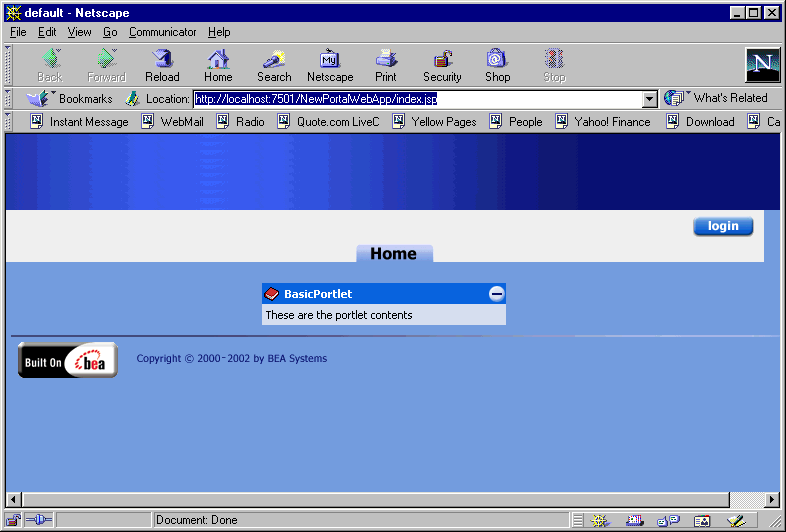Open the WebMail personal toolbar link
The width and height of the screenshot is (786, 532).
(172, 121)
